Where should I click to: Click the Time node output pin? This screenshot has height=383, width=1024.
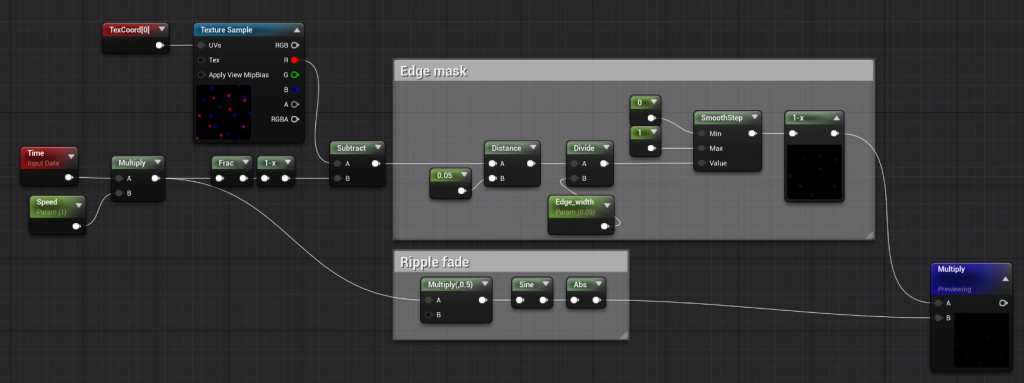pos(68,177)
